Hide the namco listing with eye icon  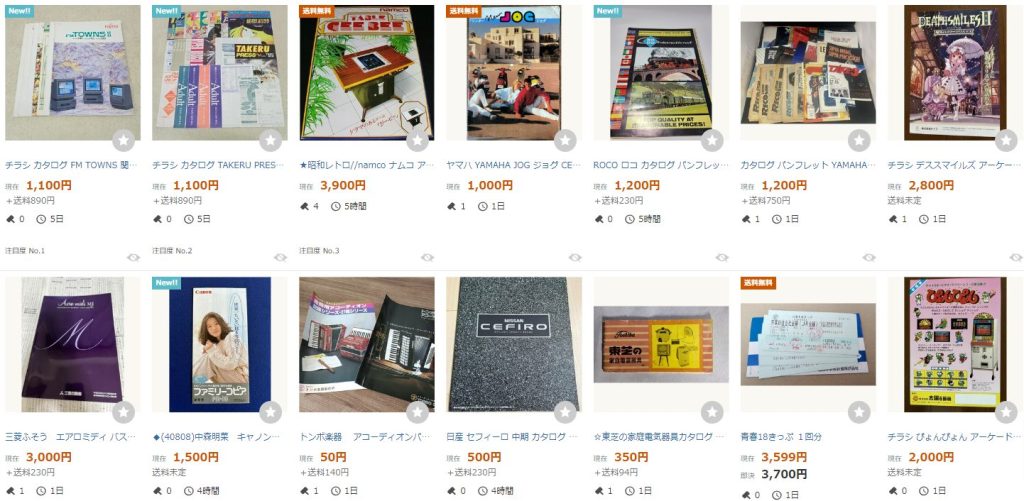pos(428,257)
